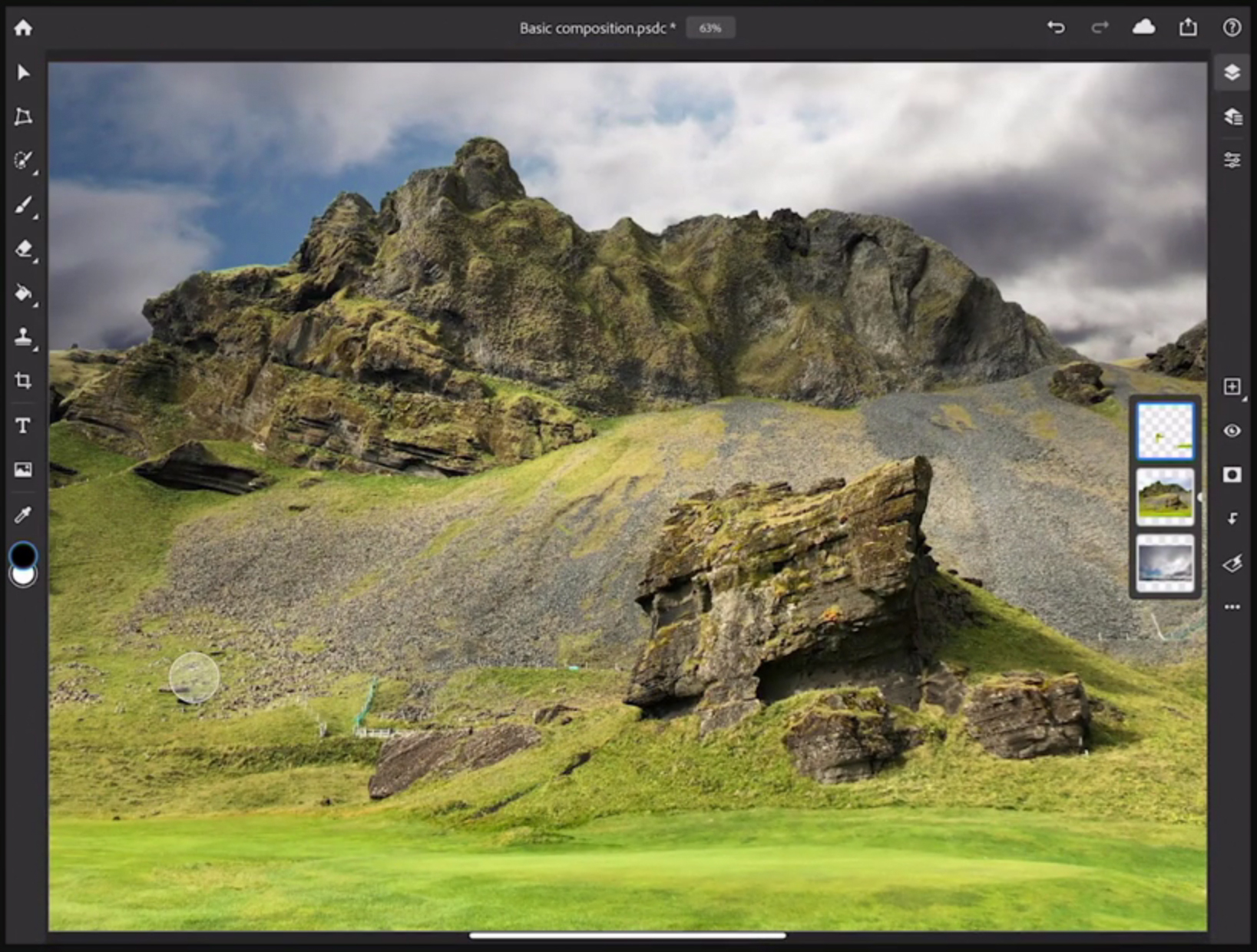This screenshot has height=952, width=1257.
Task: Click the Share and Export button
Action: click(x=1189, y=28)
